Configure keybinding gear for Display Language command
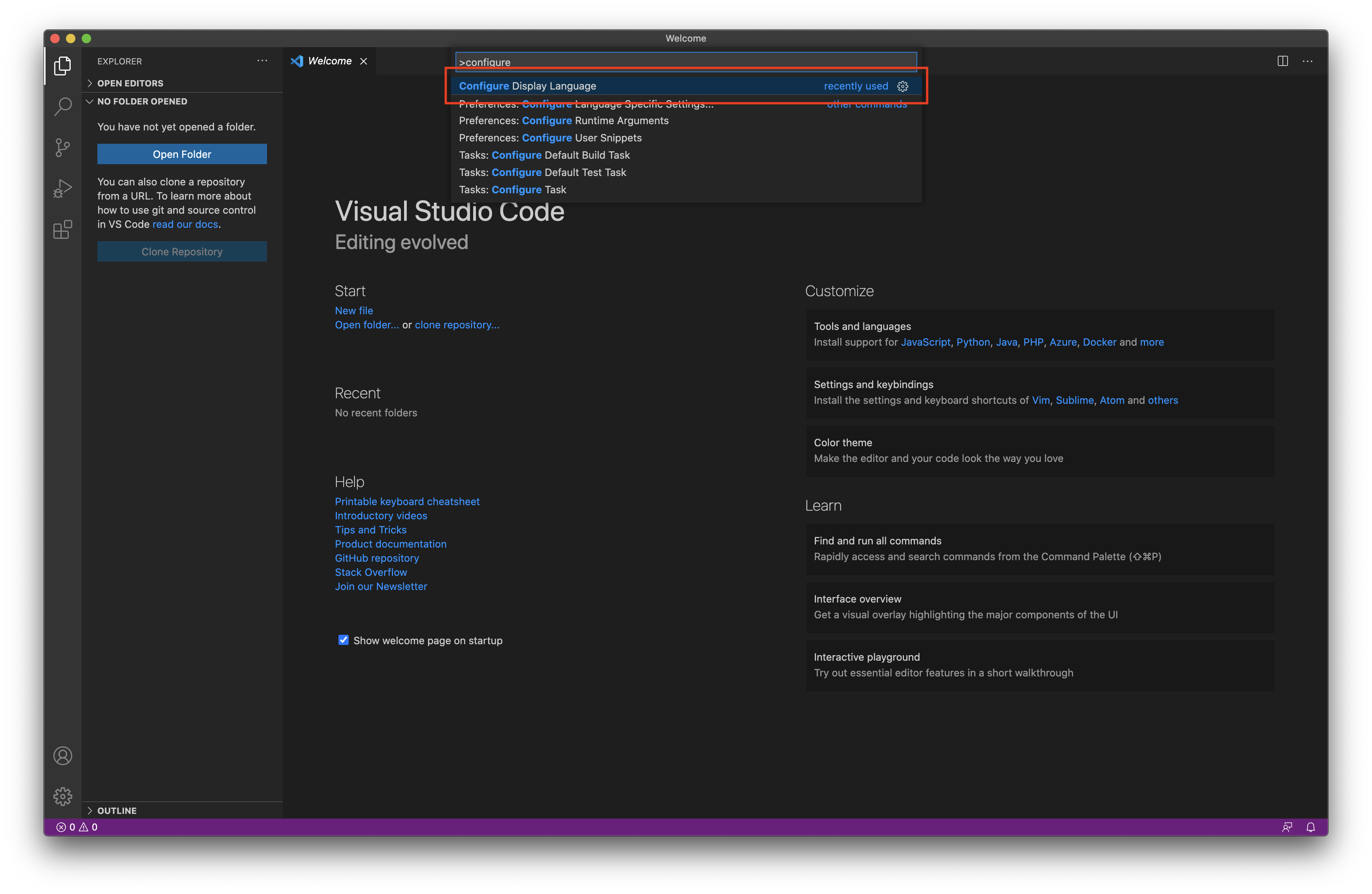The height and width of the screenshot is (894, 1372). coord(903,86)
